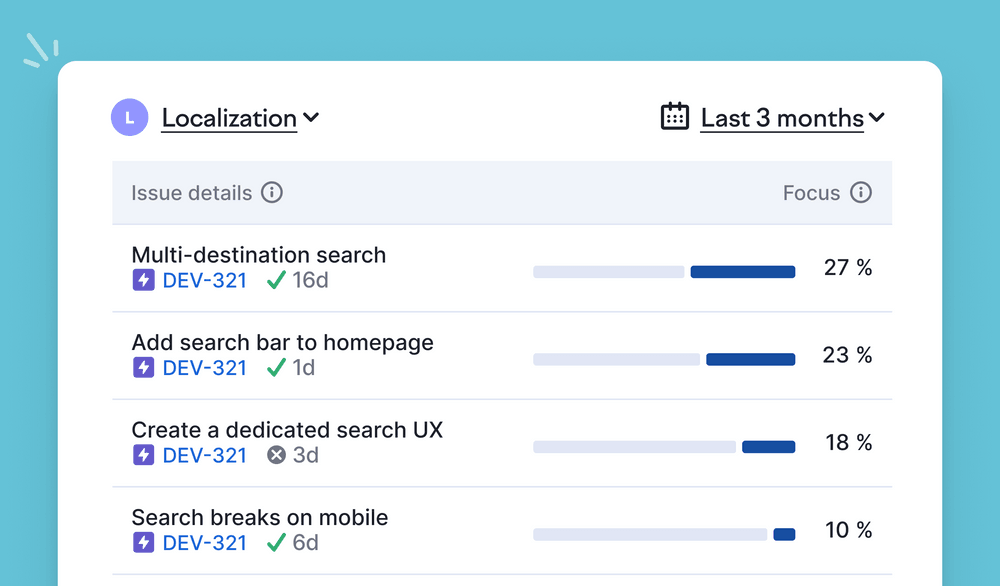
Task: Select the Create a dedicated search UX issue
Action: (x=287, y=430)
